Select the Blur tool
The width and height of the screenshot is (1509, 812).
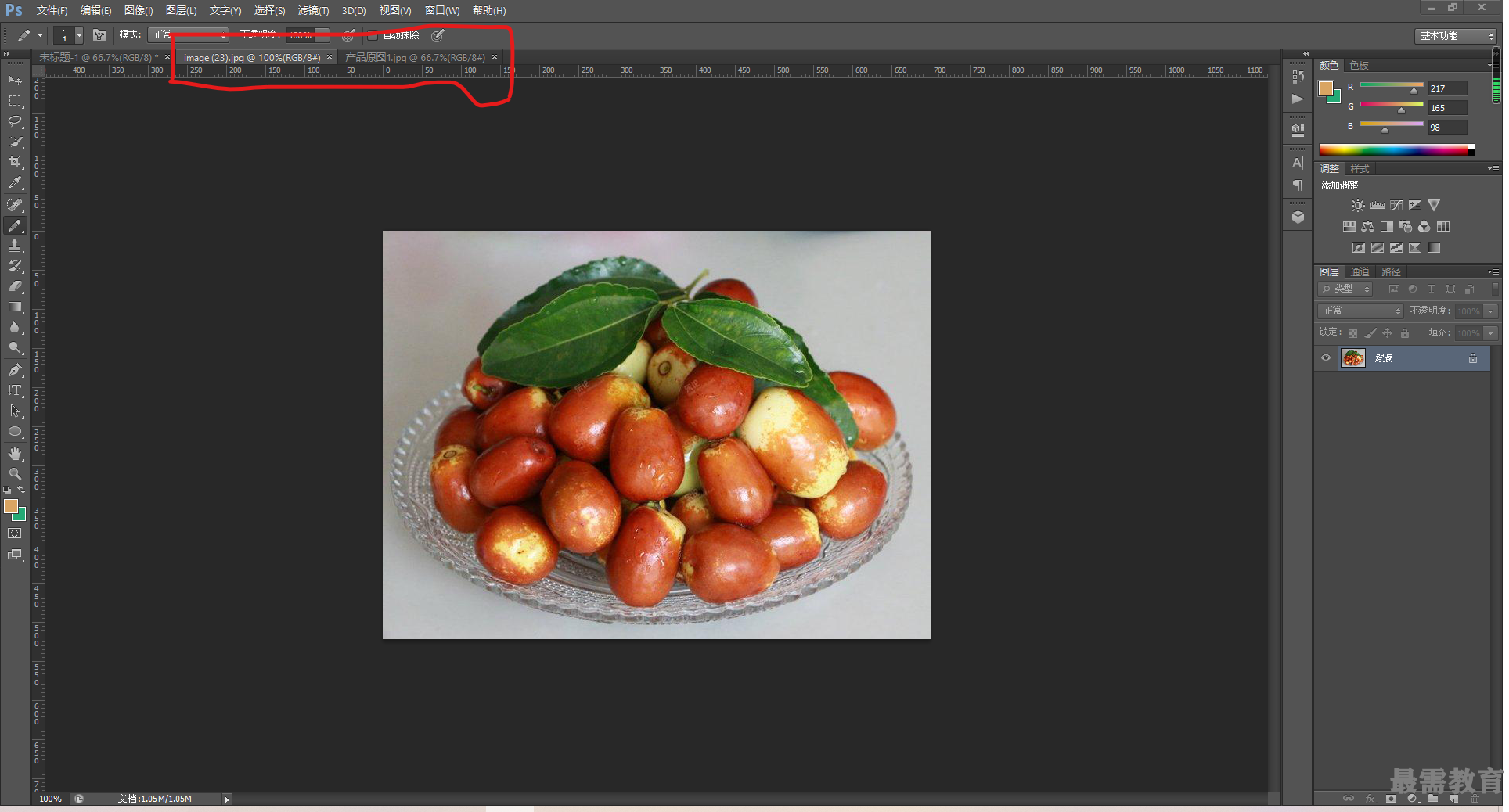(x=15, y=327)
